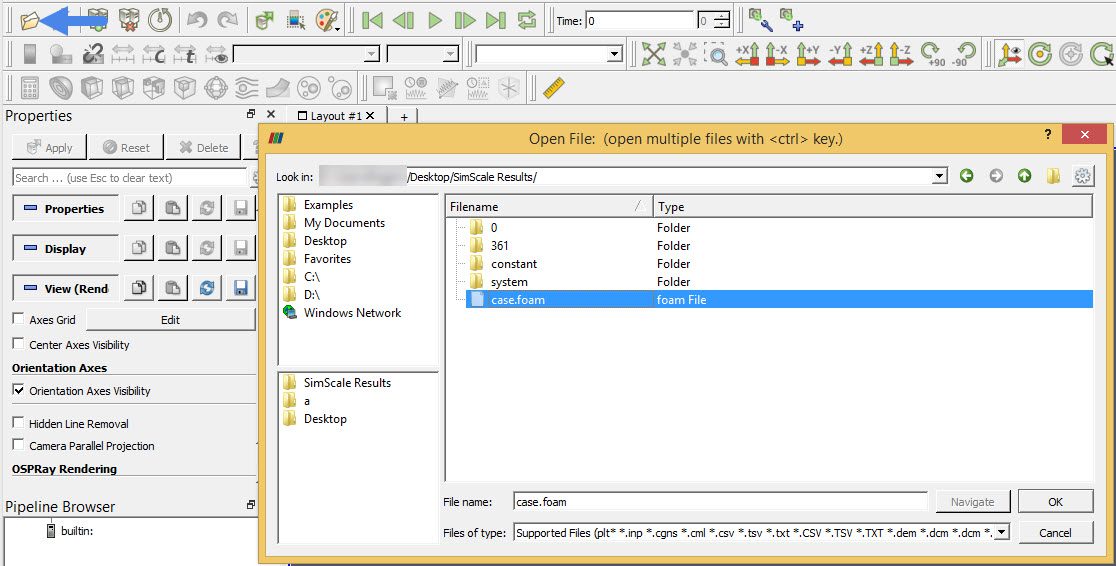Cancel the Open File dialog
The height and width of the screenshot is (566, 1116).
1055,533
